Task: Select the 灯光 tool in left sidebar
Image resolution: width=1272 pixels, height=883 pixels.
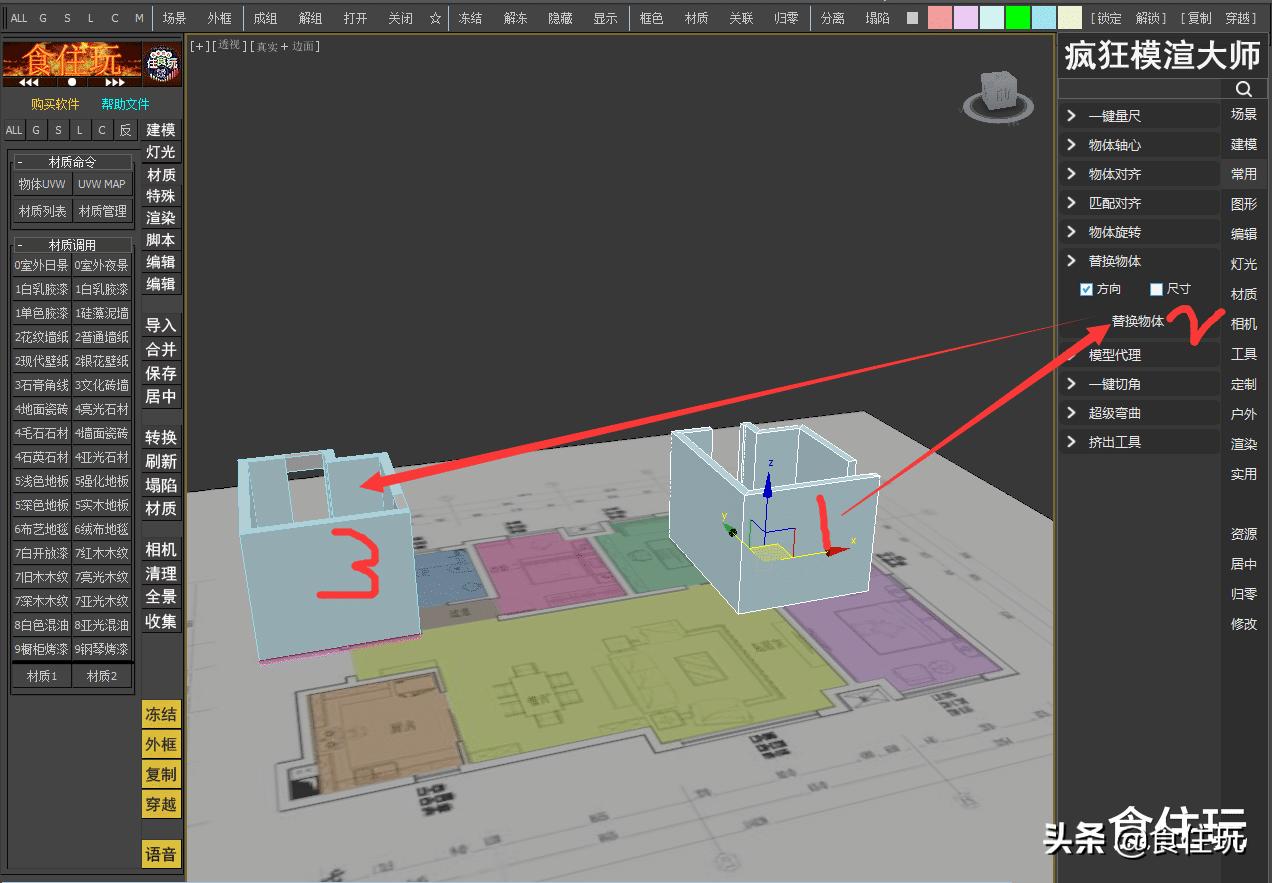Action: point(161,152)
